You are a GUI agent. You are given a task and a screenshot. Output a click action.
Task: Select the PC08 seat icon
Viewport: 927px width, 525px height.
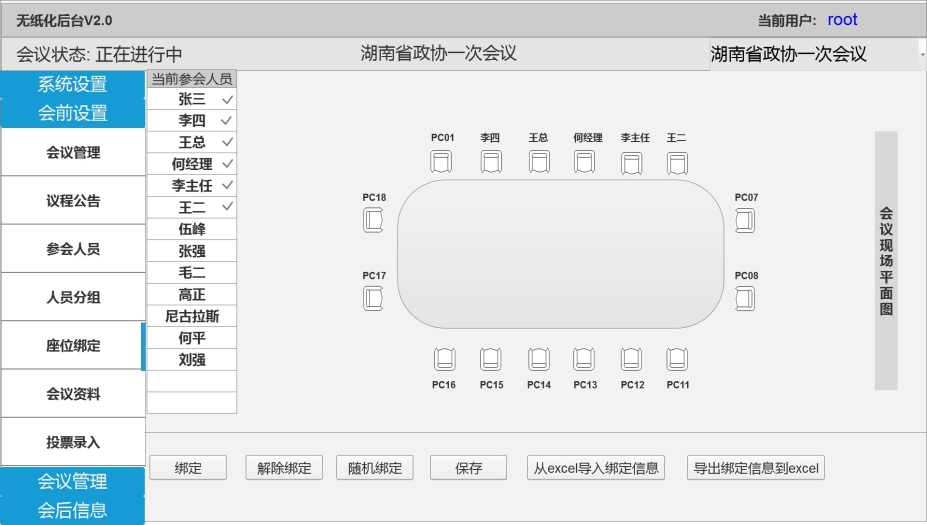click(x=745, y=299)
